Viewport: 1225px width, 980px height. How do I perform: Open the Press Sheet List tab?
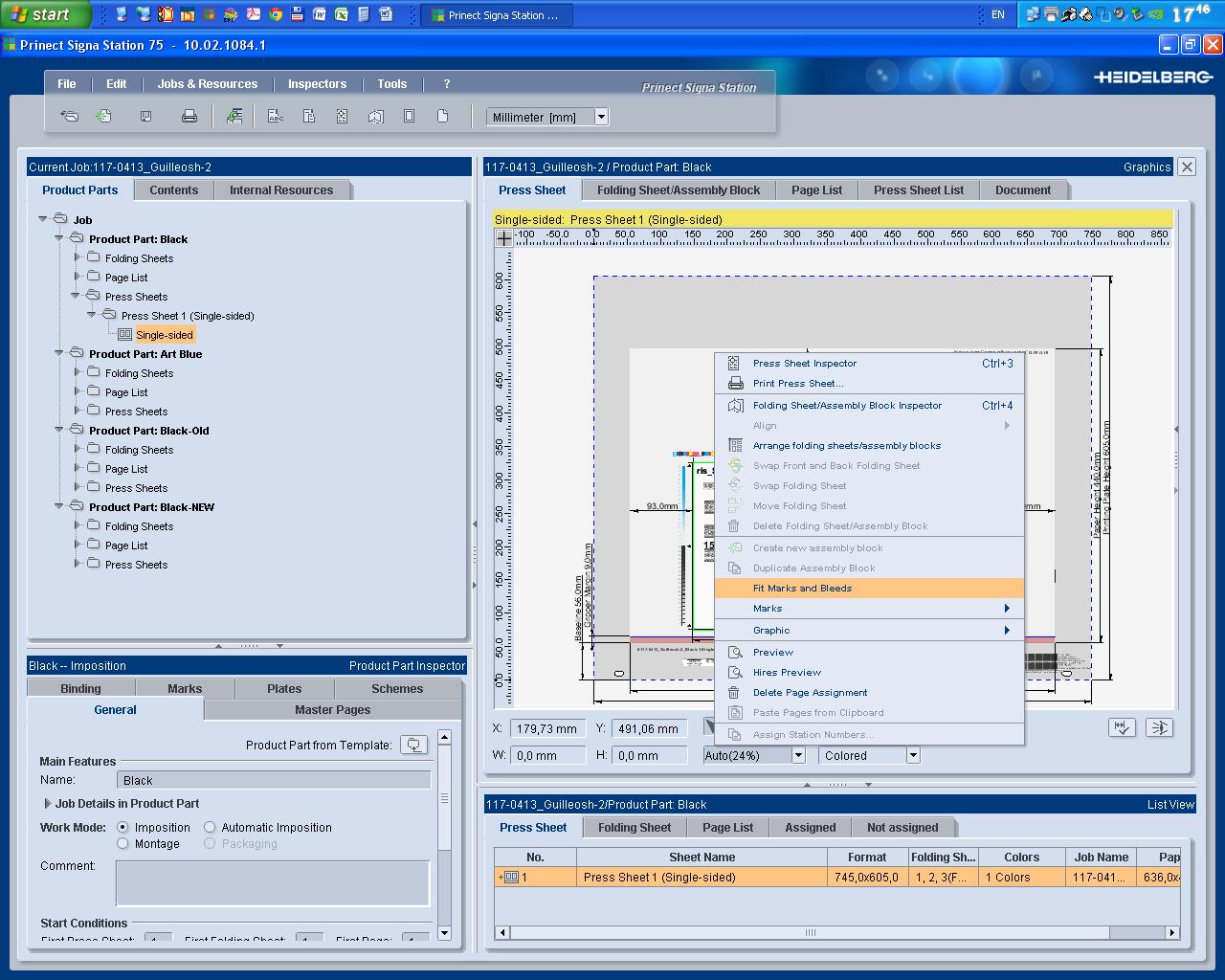[x=918, y=189]
